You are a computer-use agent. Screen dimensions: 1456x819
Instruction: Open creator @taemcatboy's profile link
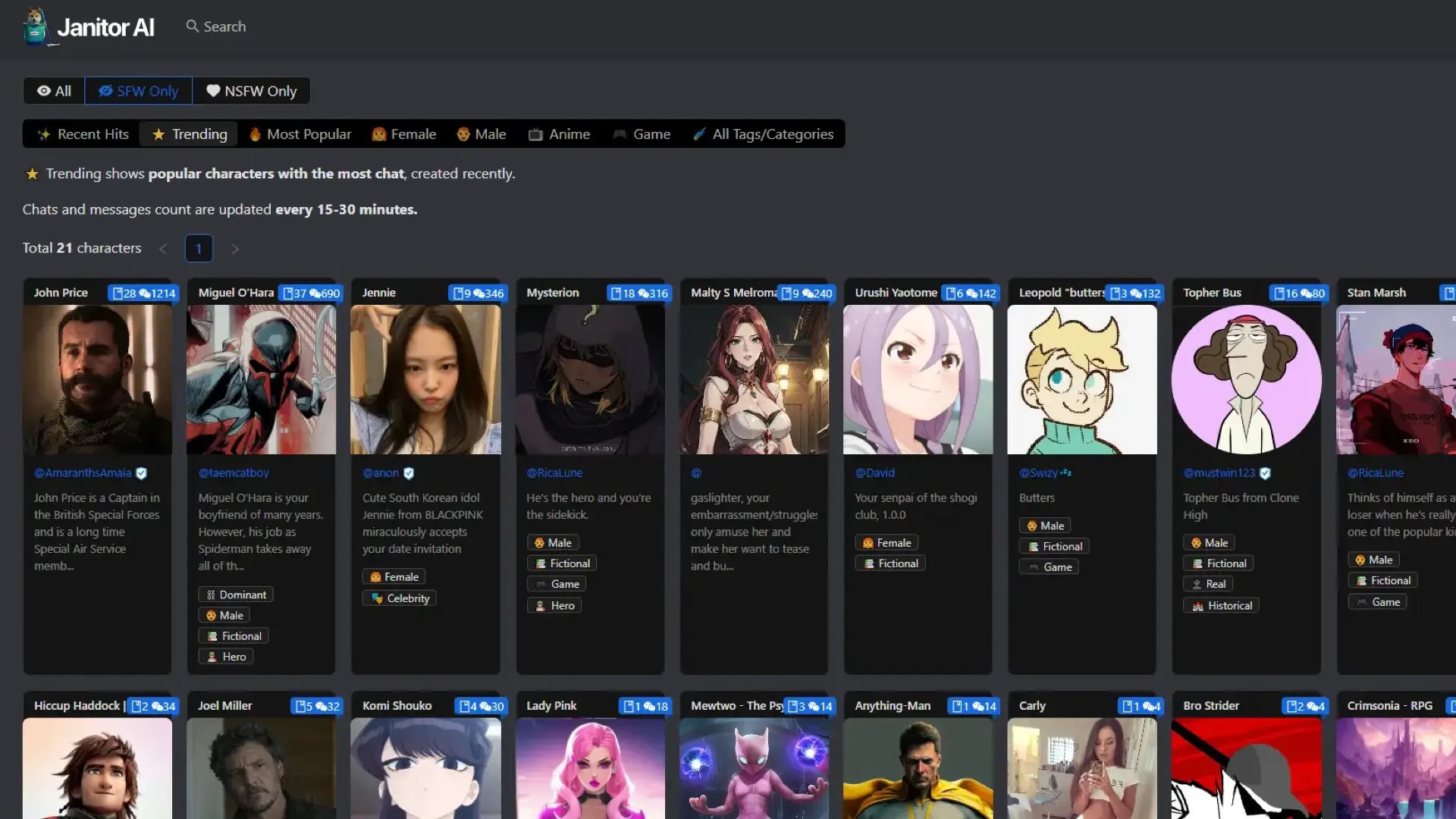coord(234,472)
